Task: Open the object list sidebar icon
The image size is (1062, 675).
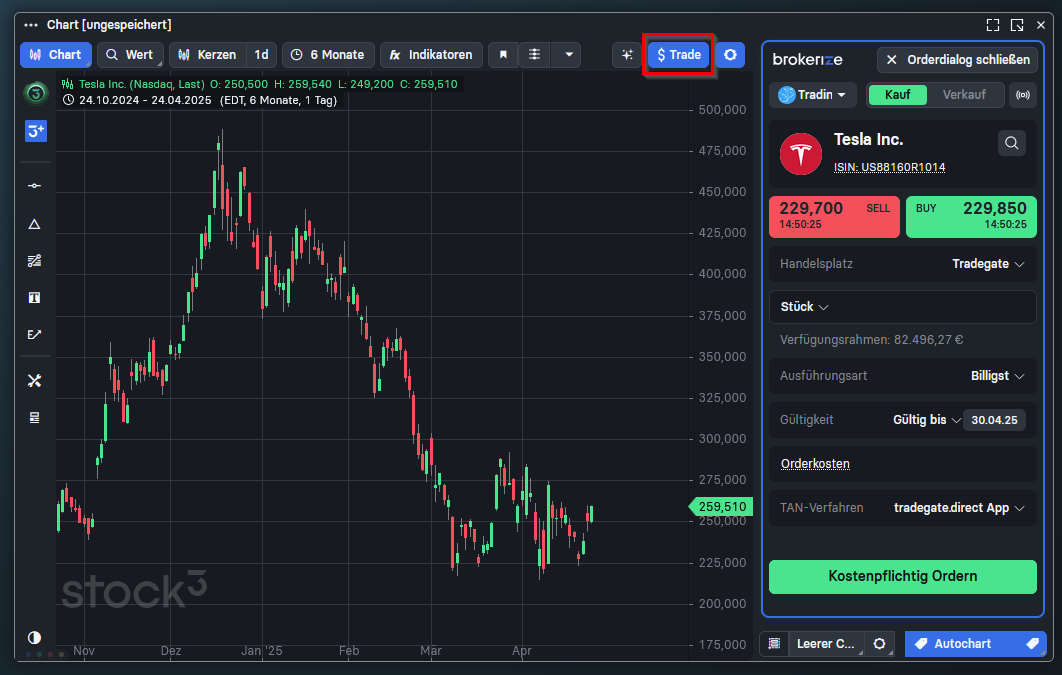Action: pyautogui.click(x=35, y=418)
